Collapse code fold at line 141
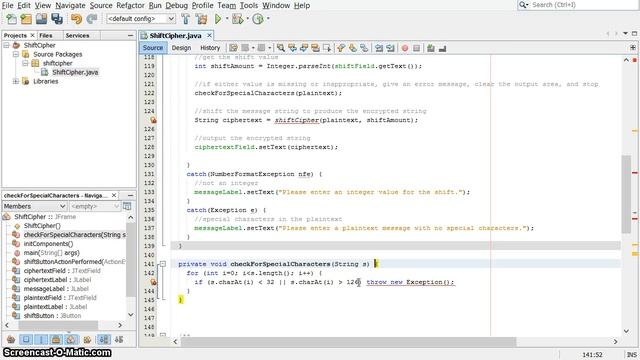 point(162,264)
